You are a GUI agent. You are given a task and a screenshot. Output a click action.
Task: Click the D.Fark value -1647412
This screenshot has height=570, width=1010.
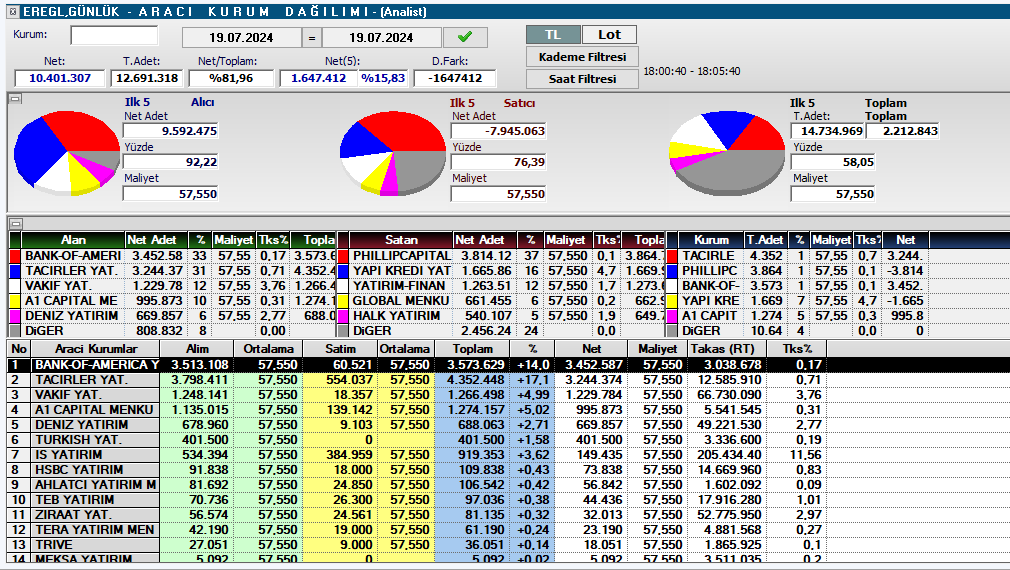click(x=455, y=78)
